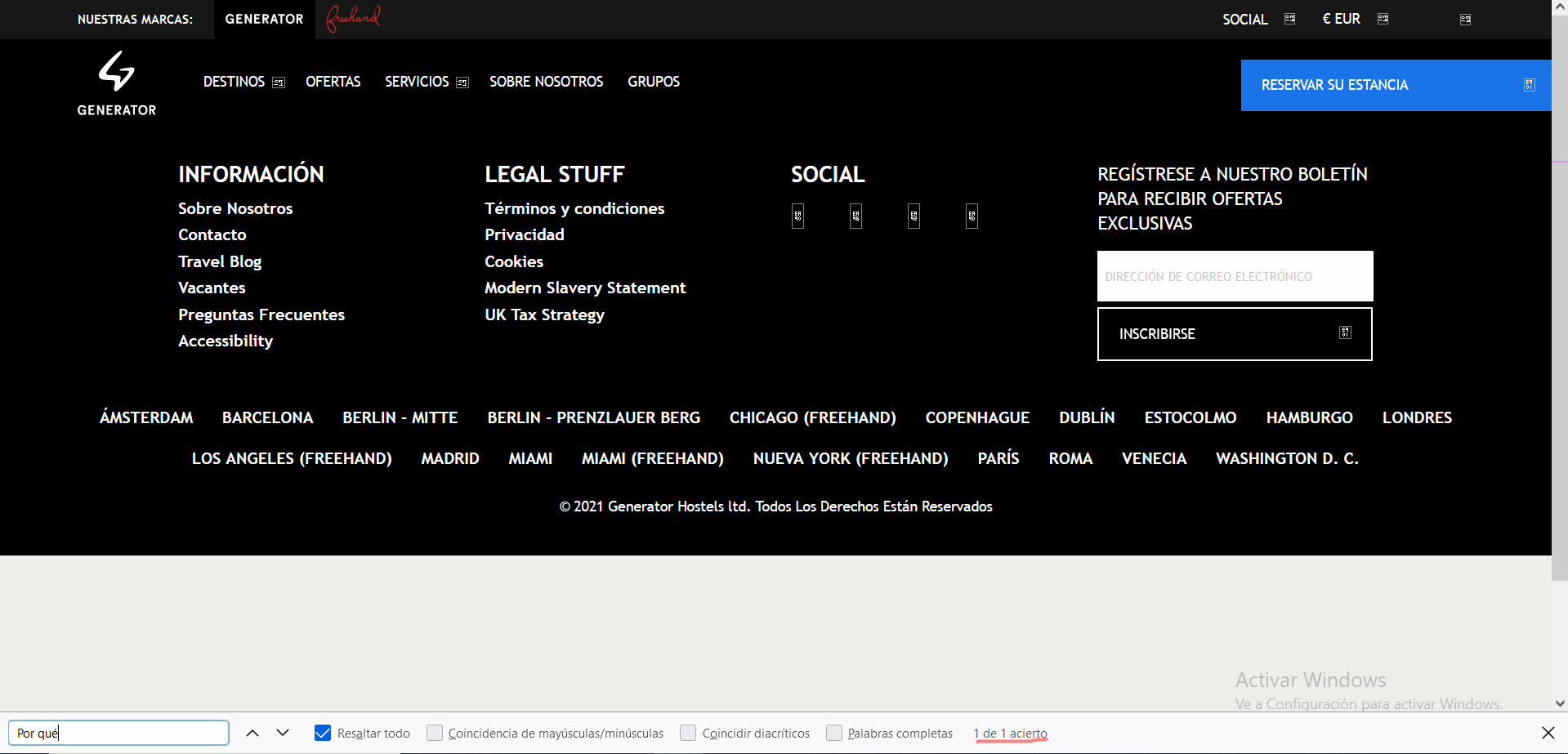Enable Coincidir diacríticos checkbox
The width and height of the screenshot is (1568, 754).
click(x=688, y=733)
